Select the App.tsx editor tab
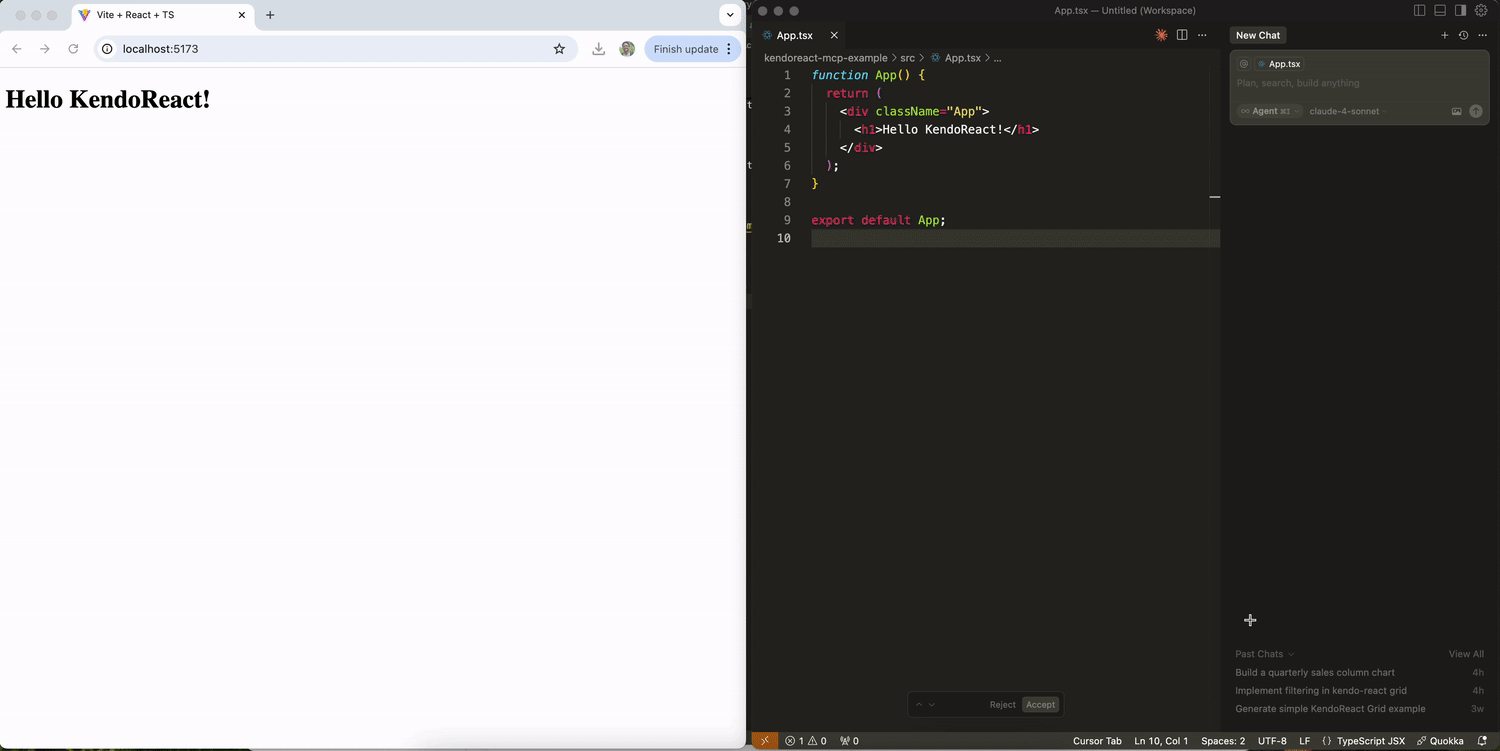 pos(794,35)
